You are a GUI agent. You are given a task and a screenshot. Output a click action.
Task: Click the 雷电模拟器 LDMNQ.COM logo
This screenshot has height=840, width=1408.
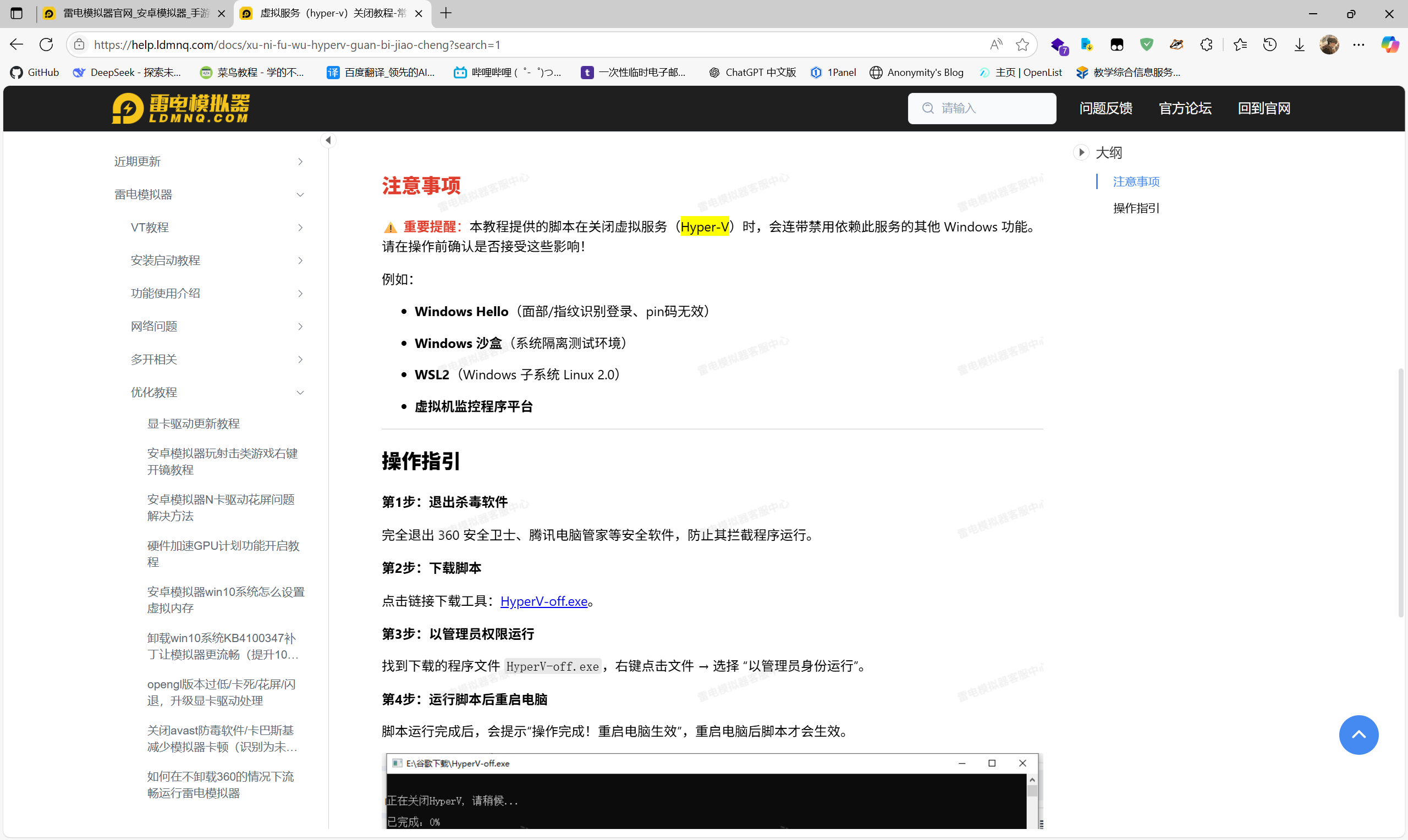tap(180, 108)
